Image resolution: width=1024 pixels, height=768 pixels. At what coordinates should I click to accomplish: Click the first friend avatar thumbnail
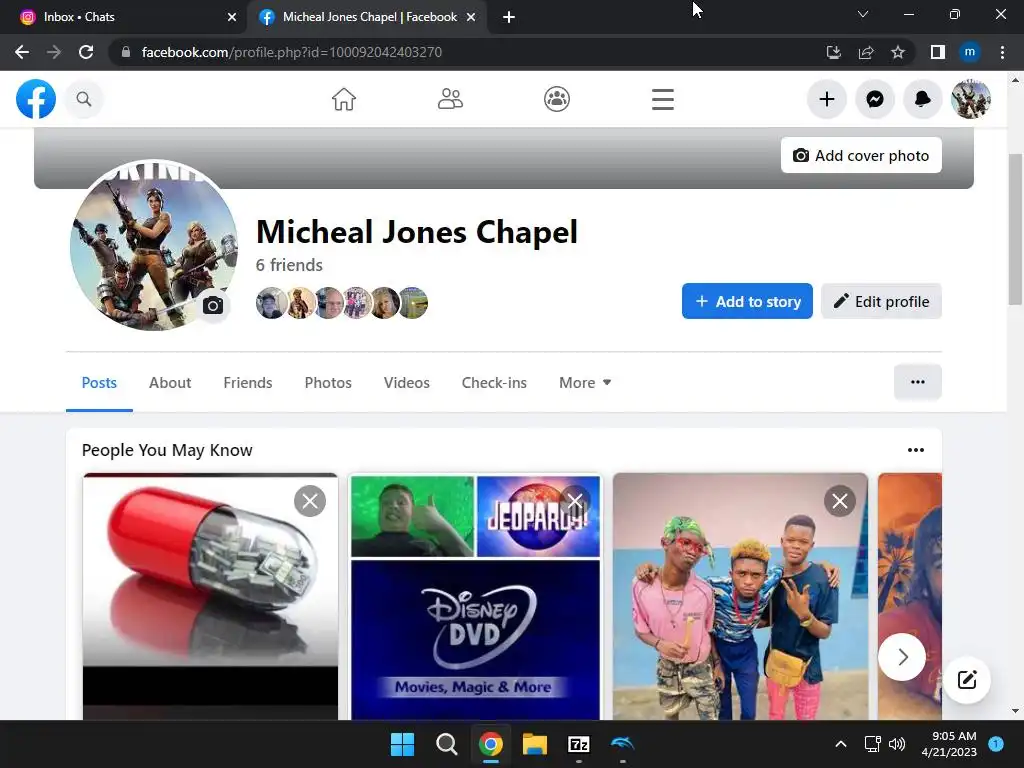[x=271, y=303]
